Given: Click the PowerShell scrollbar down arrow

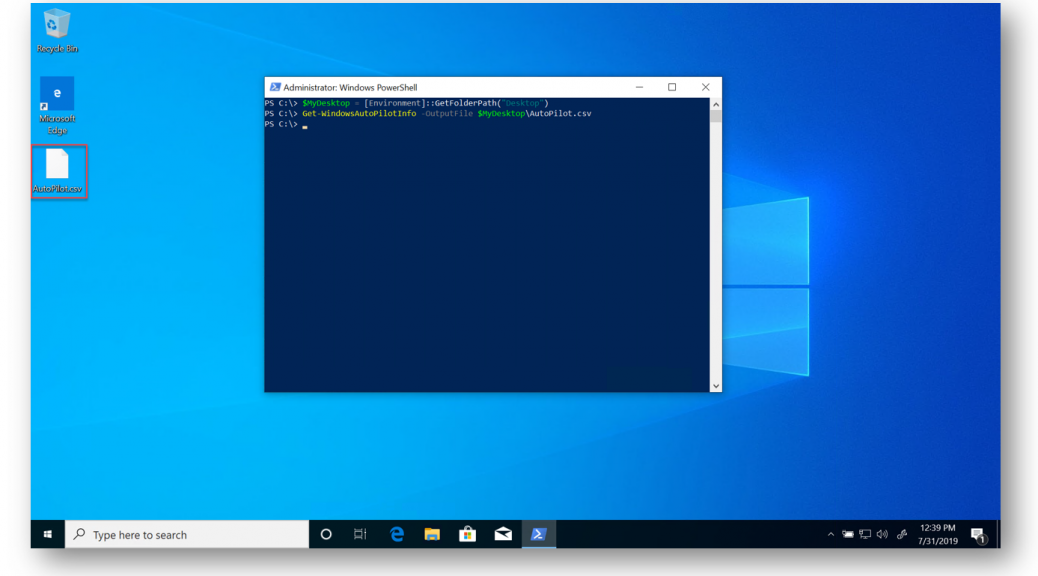Looking at the screenshot, I should click(716, 386).
